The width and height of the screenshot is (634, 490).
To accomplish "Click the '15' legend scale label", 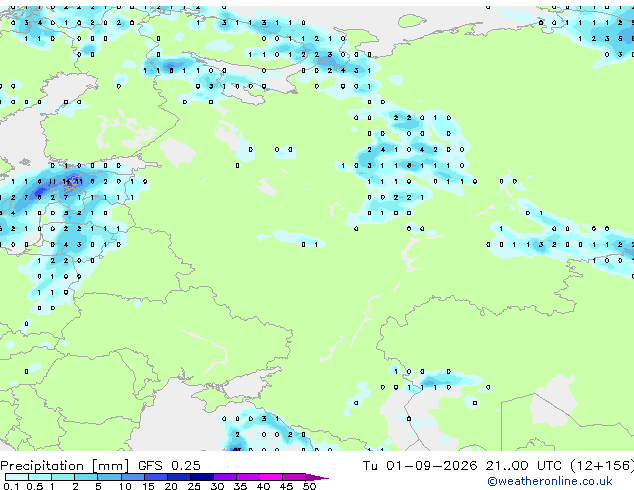I will tap(148, 486).
